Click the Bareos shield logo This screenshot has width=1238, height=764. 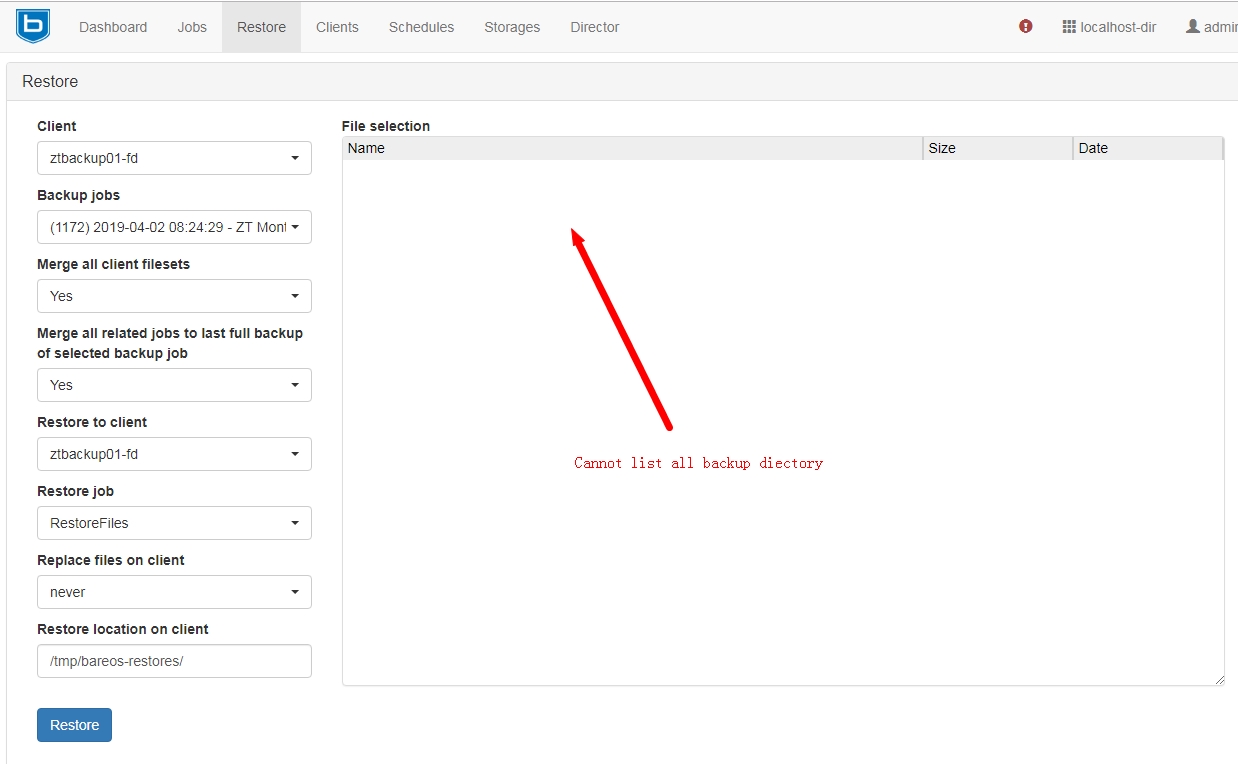click(x=33, y=26)
